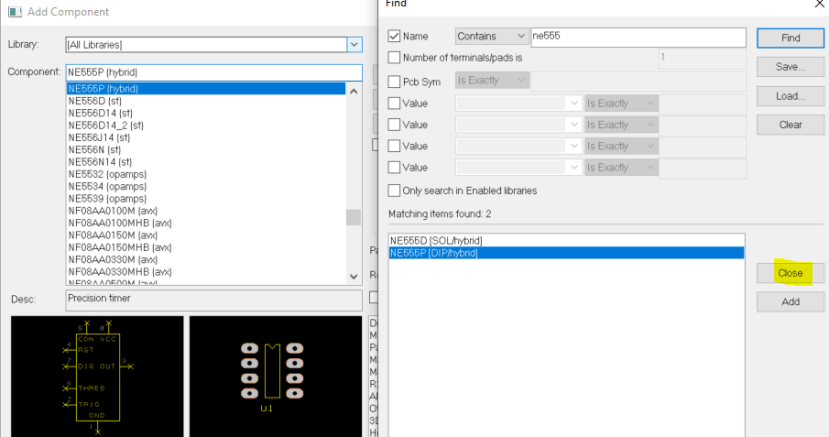Open the Library dropdown arrow
This screenshot has height=437, width=829.
pos(354,44)
